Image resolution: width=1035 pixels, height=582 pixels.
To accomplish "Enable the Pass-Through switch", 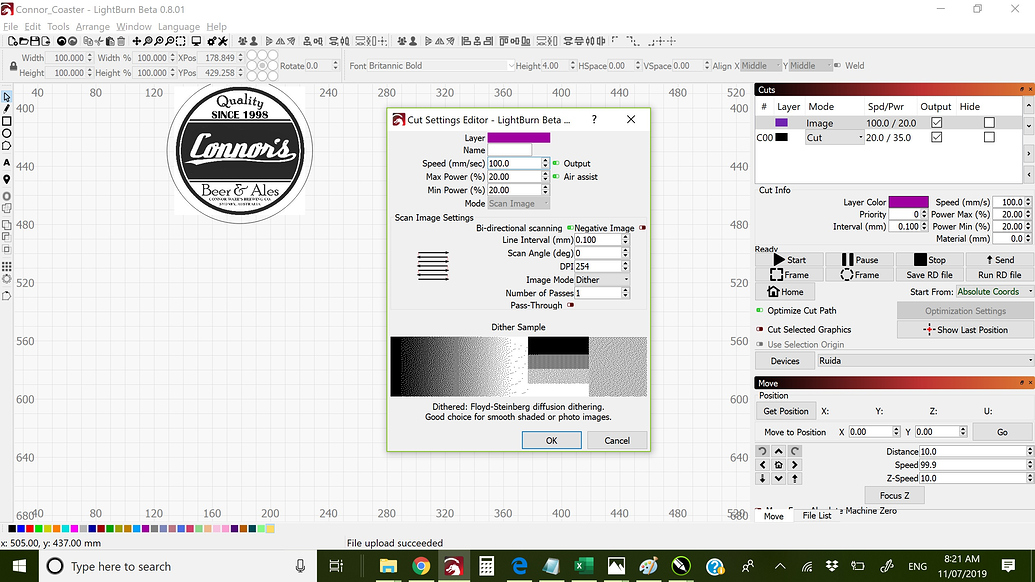I will click(x=570, y=306).
